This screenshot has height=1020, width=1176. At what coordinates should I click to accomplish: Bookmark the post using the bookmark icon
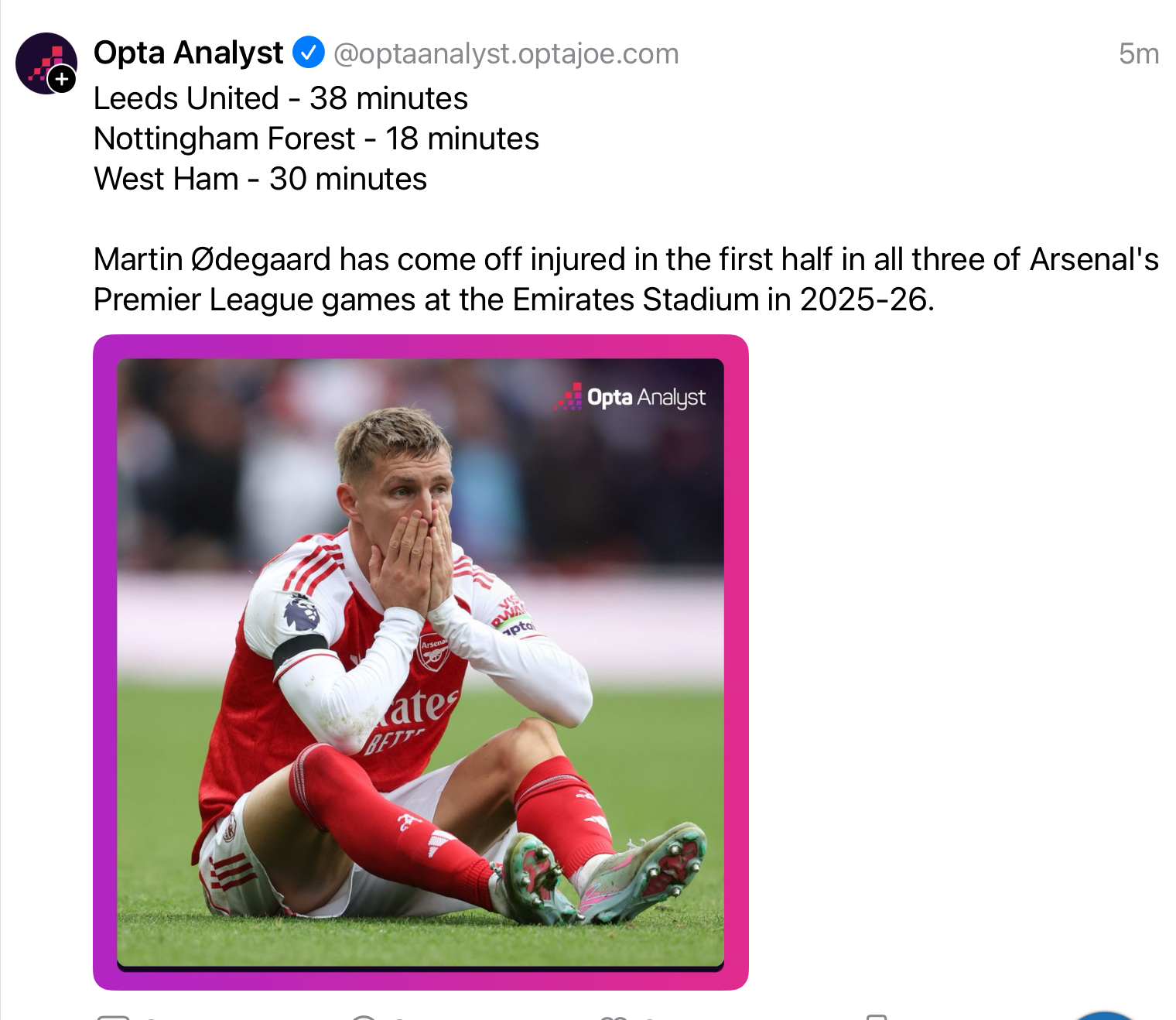[x=876, y=1016]
